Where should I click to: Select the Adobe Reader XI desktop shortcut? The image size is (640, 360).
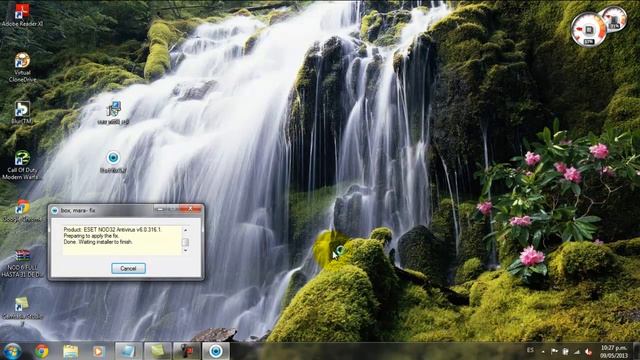click(x=22, y=16)
